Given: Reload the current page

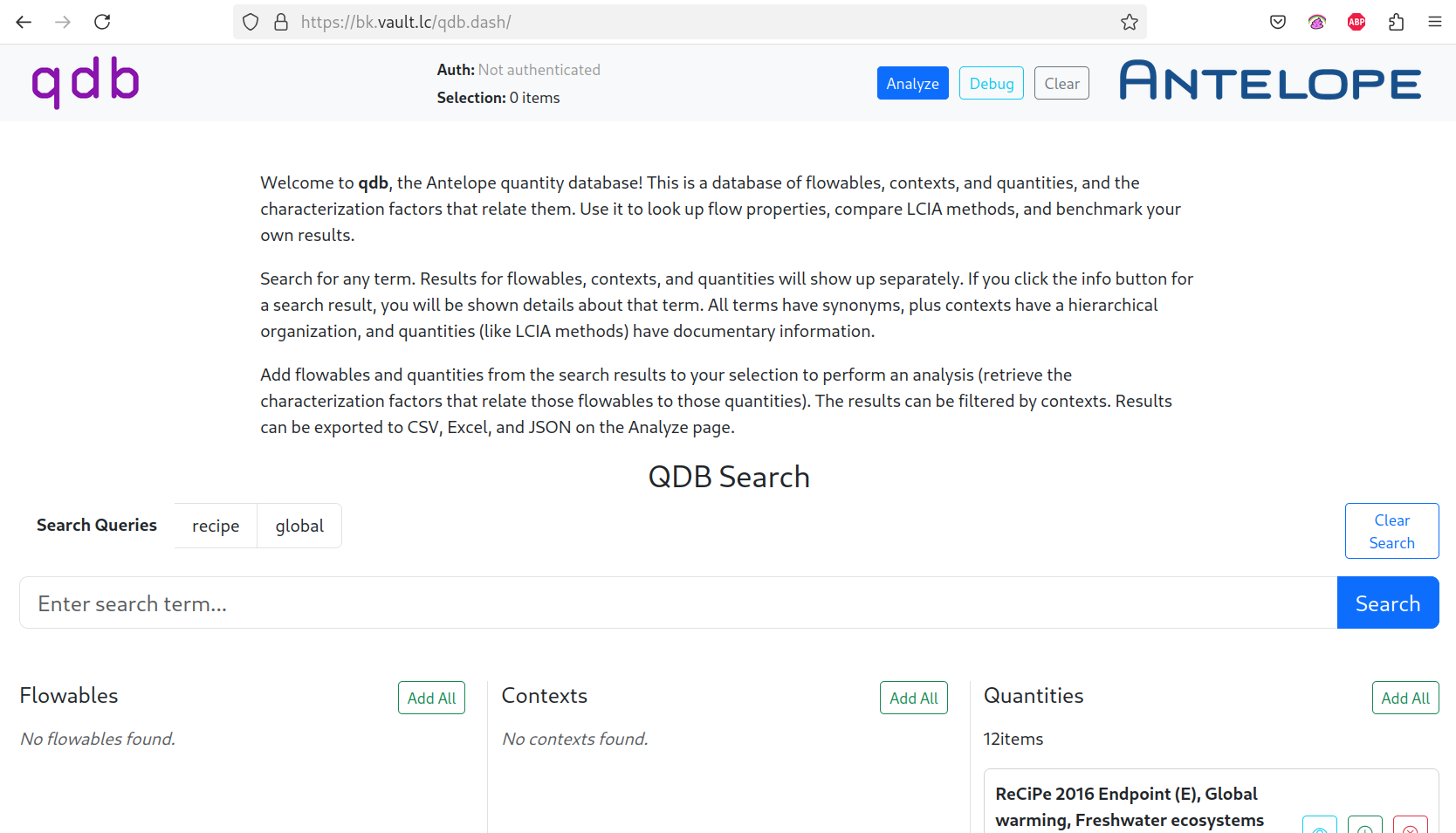Looking at the screenshot, I should click(x=102, y=22).
